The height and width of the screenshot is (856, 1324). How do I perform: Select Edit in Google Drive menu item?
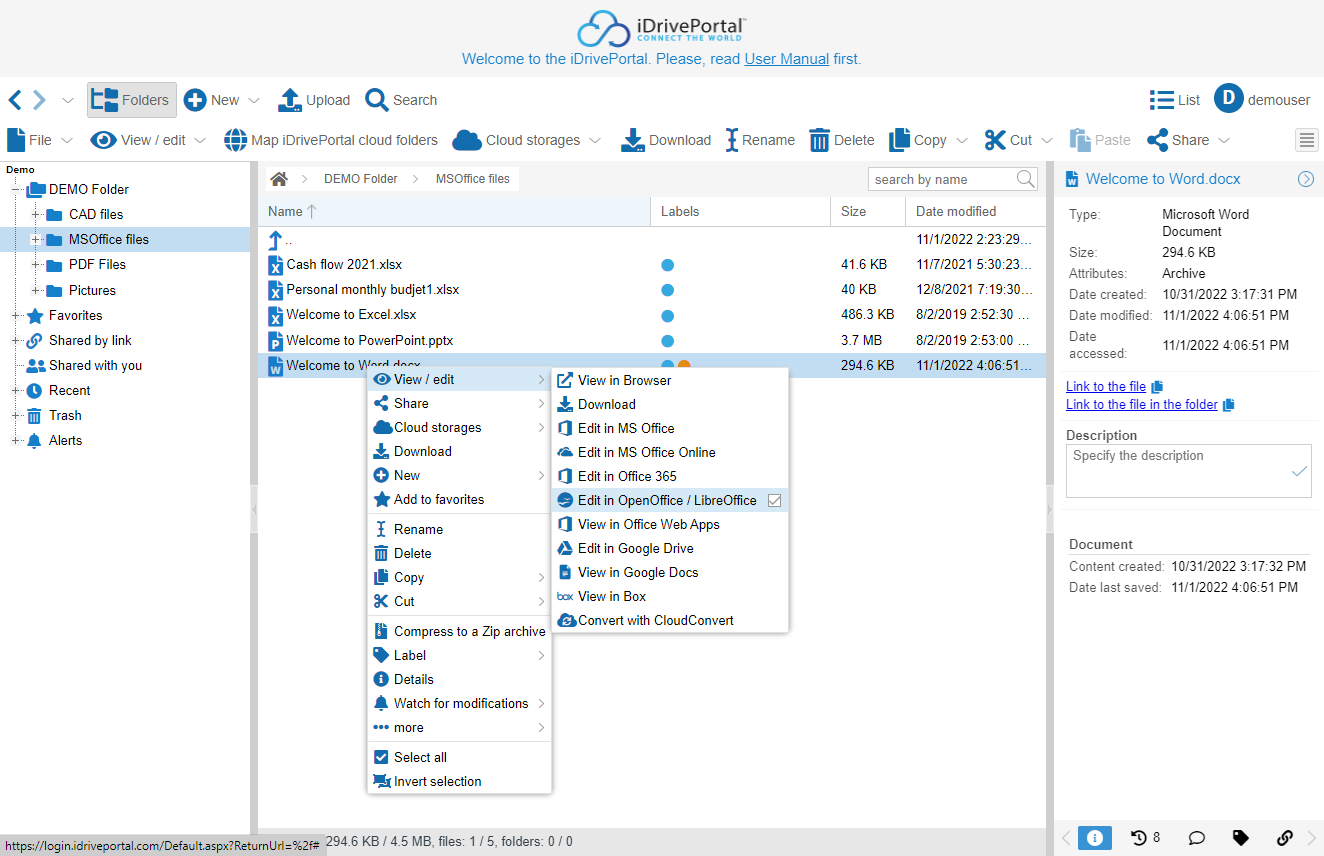click(635, 548)
